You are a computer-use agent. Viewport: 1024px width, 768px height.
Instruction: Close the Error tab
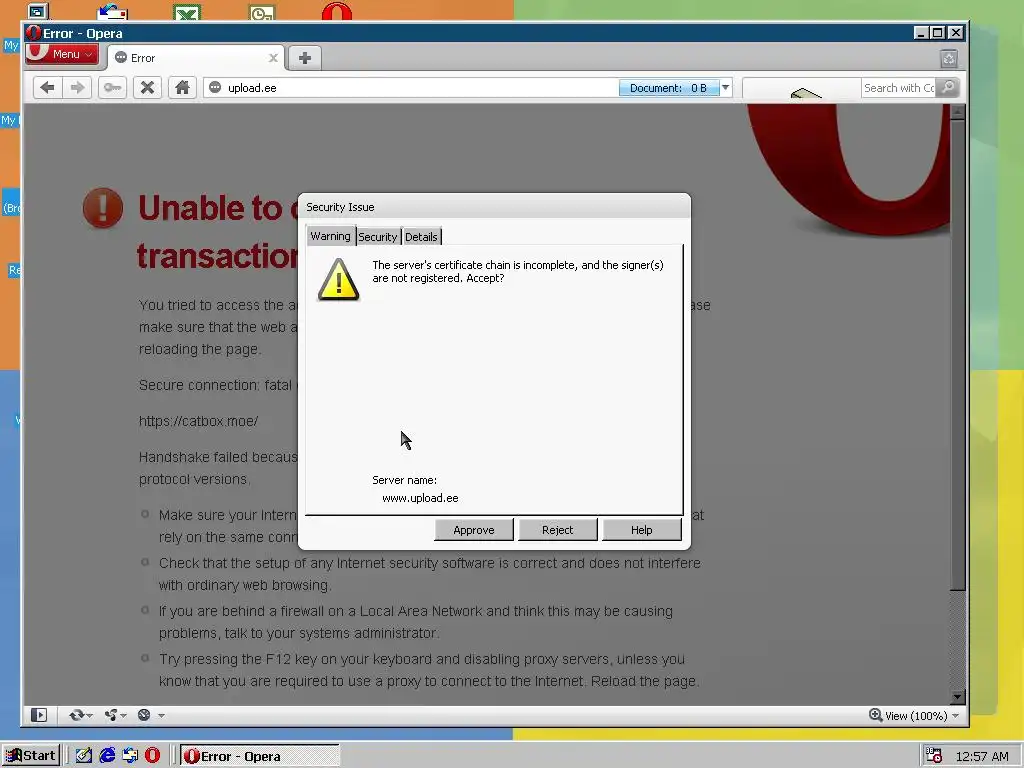click(273, 58)
